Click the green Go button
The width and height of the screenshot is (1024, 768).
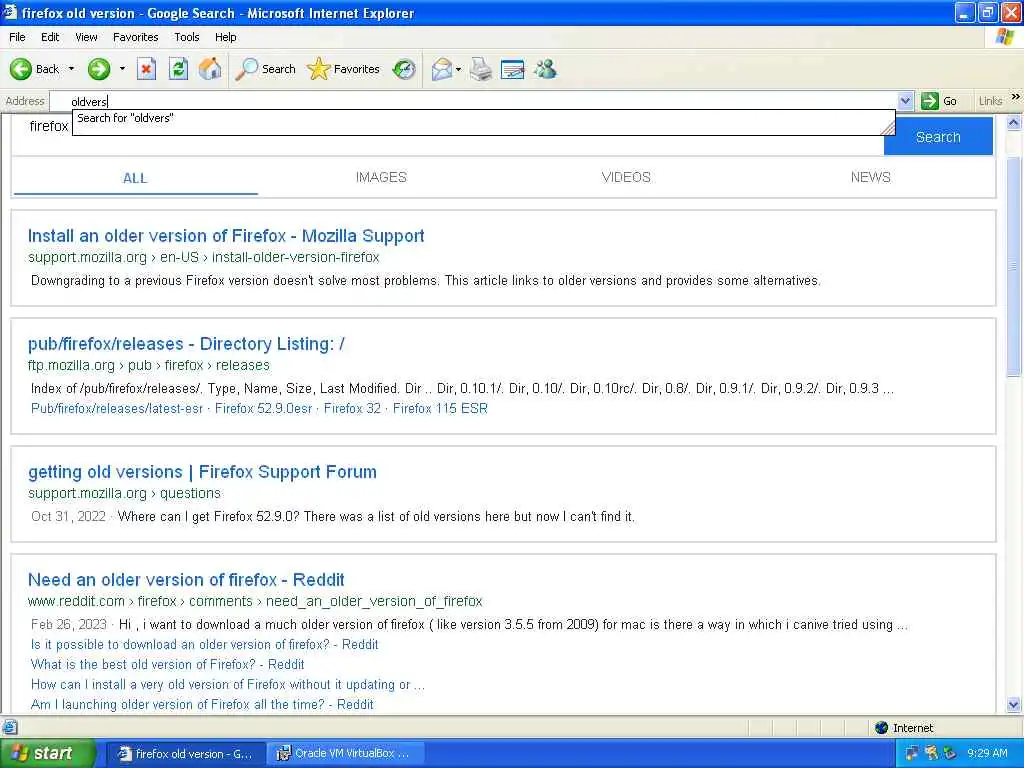[x=939, y=101]
